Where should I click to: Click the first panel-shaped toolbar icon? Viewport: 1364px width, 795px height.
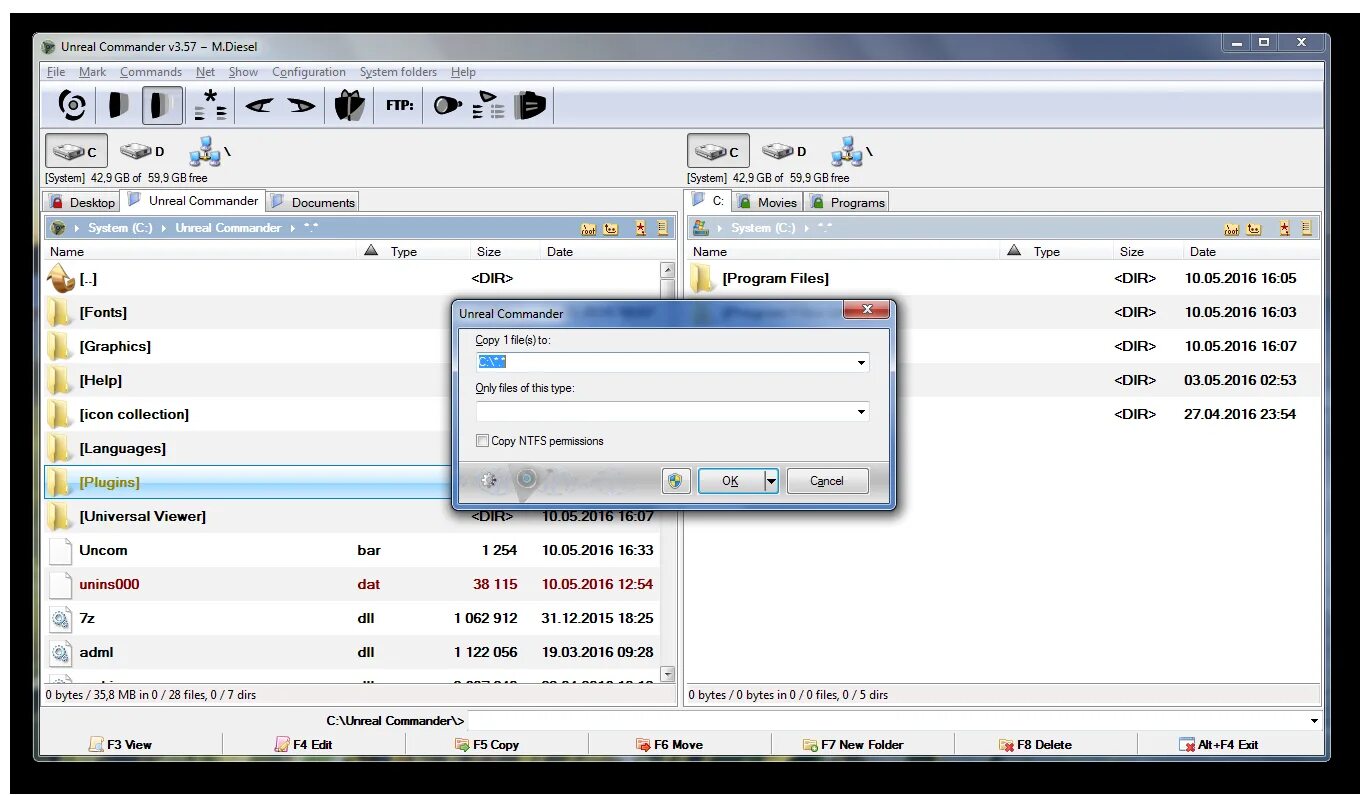click(x=119, y=105)
